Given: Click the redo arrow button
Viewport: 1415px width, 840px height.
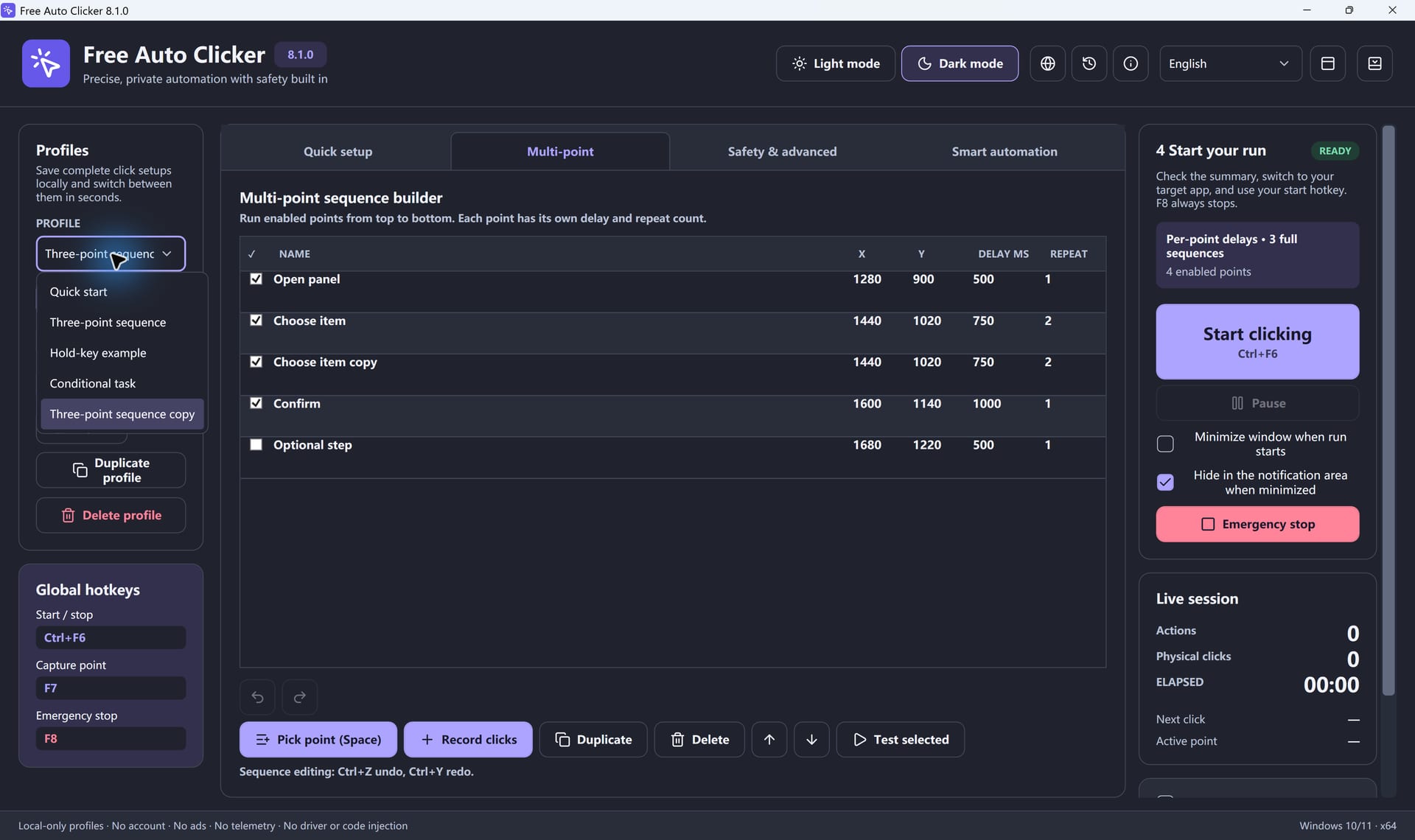Looking at the screenshot, I should (x=299, y=697).
